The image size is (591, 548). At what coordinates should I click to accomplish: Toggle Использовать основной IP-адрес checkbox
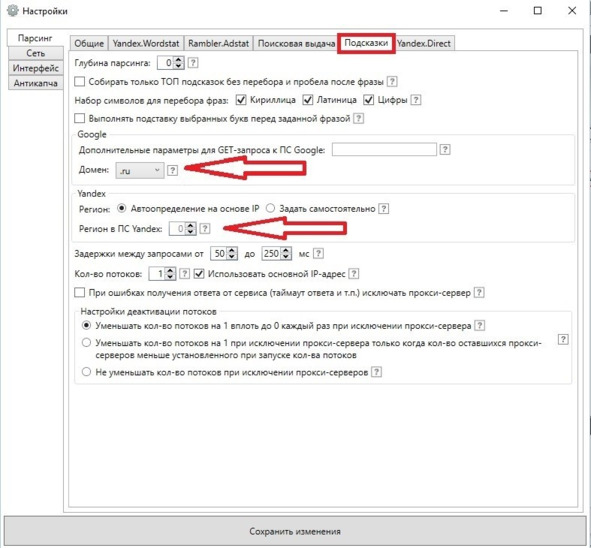pos(199,274)
